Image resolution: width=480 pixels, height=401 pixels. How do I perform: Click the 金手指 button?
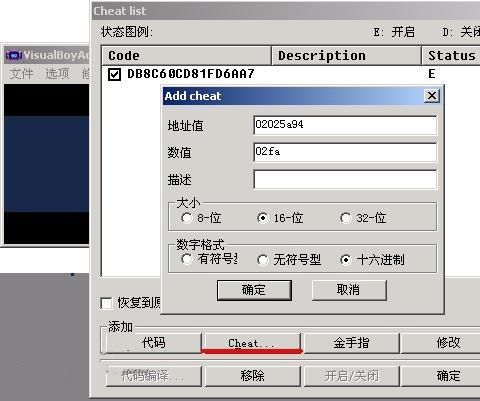(352, 343)
